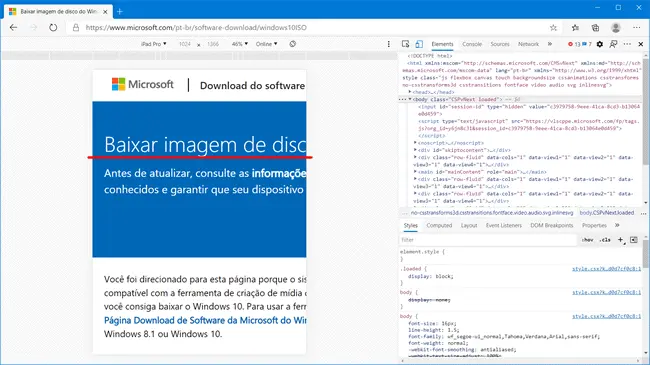Viewport: 650px width, 365px height.
Task: Toggle the device emulation toolbar icon
Action: tap(419, 44)
